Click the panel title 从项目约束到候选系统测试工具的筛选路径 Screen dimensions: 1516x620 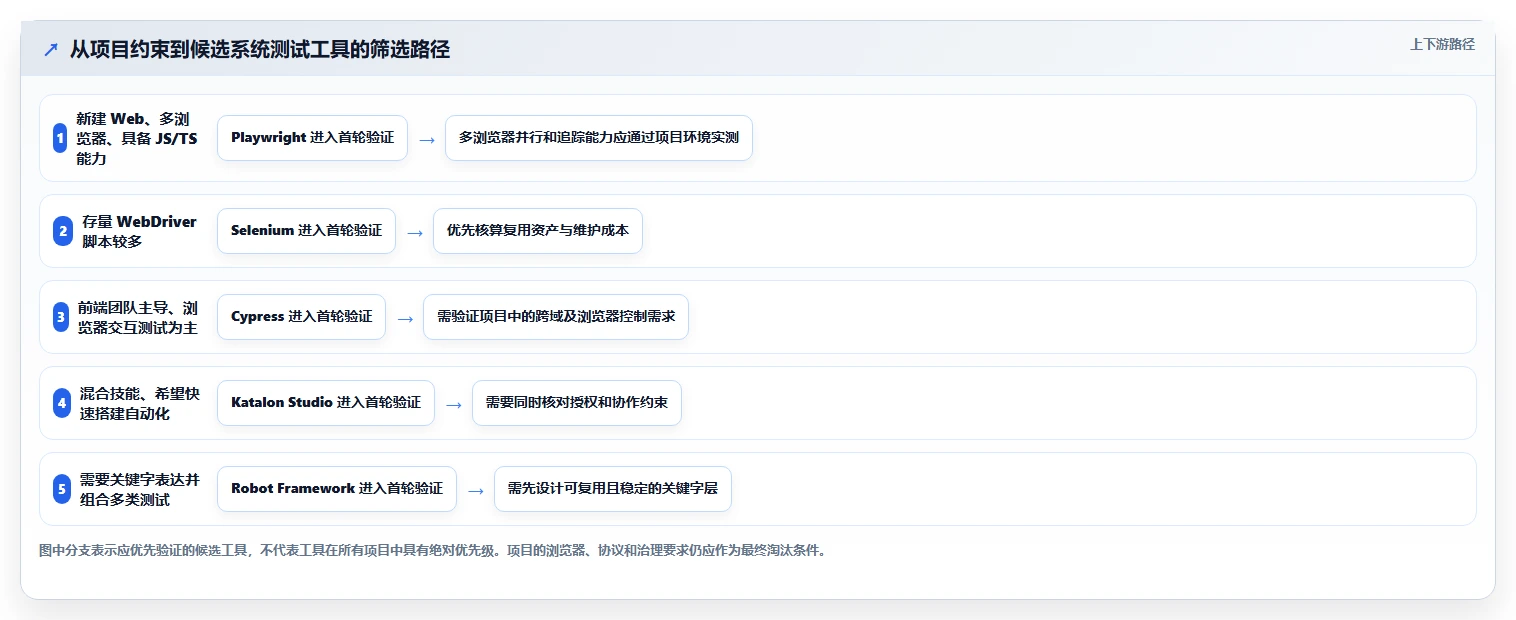pyautogui.click(x=260, y=50)
